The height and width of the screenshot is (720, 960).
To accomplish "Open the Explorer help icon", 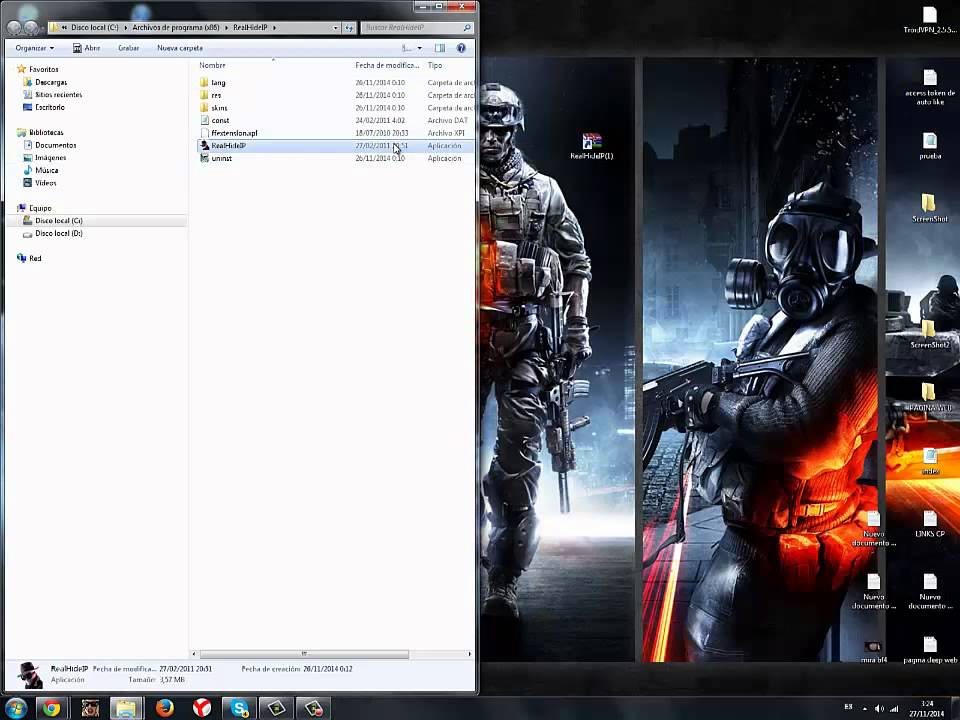I will pos(461,48).
